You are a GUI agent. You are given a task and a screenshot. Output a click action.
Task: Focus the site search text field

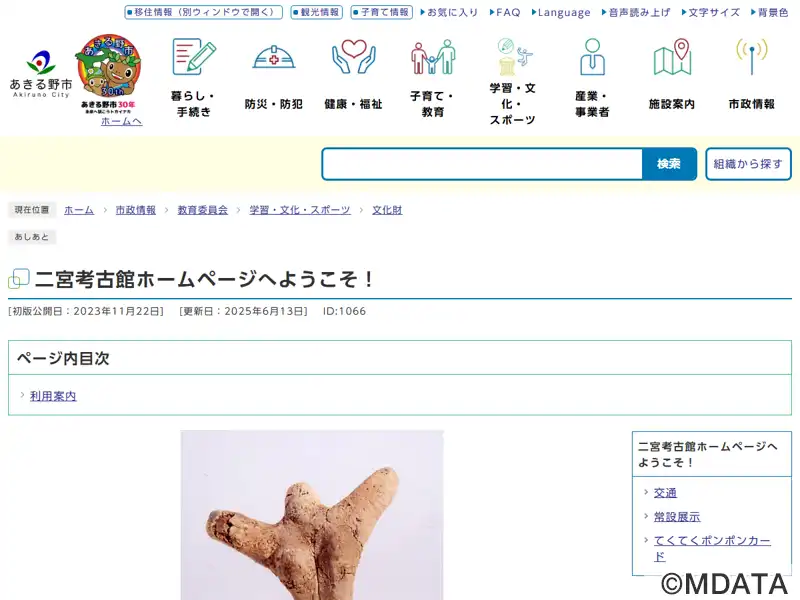coord(482,164)
